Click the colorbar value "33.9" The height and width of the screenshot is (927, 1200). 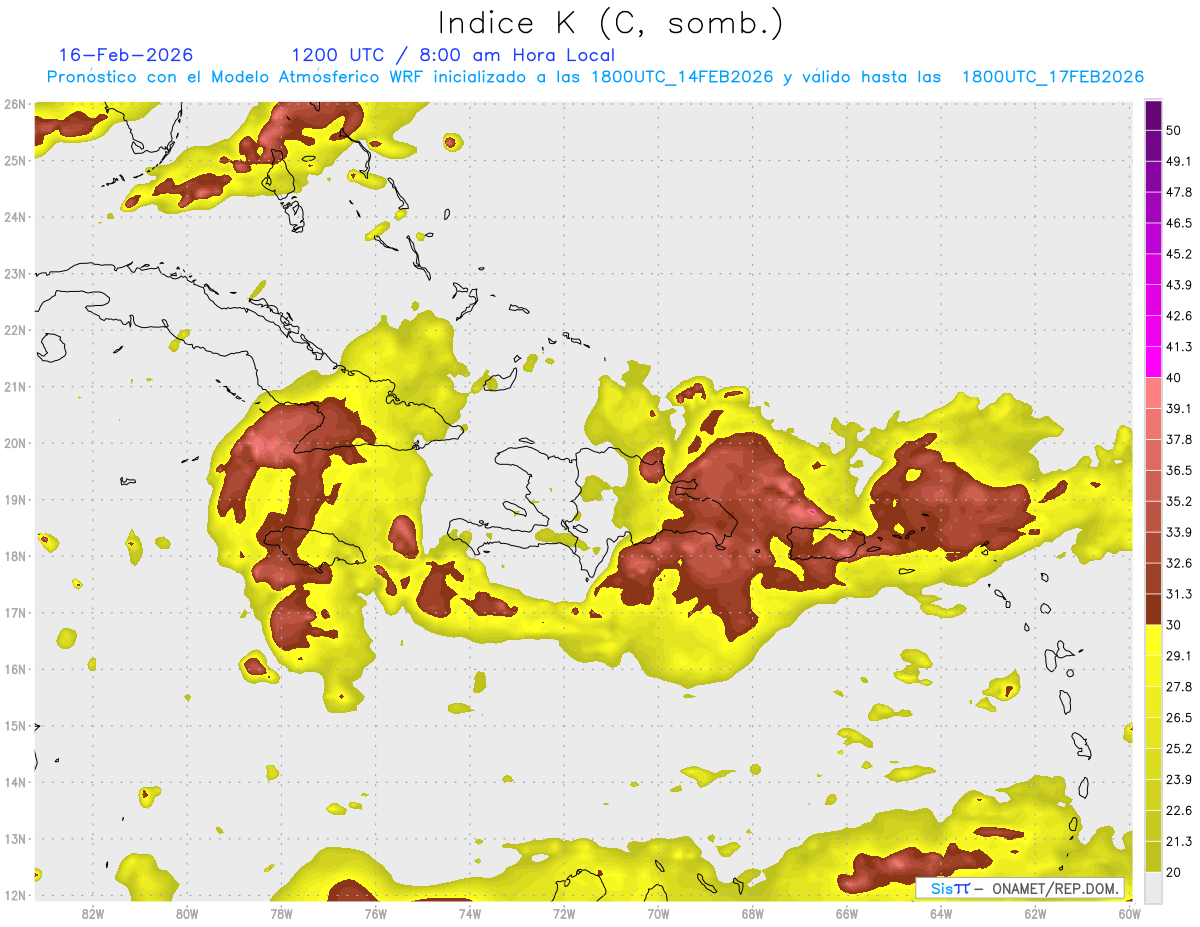click(x=1178, y=532)
